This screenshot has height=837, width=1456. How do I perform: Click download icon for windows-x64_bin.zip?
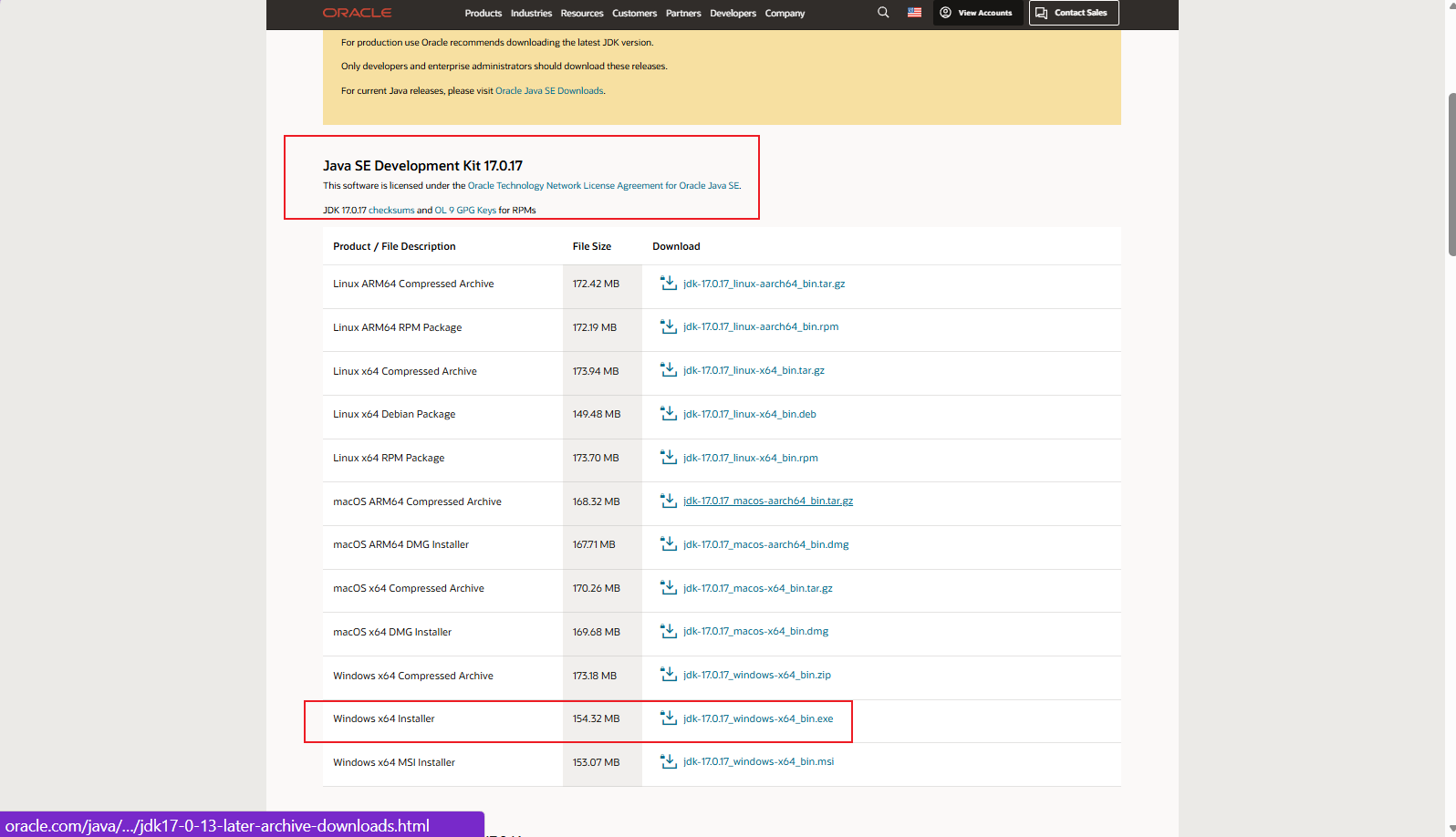(669, 675)
